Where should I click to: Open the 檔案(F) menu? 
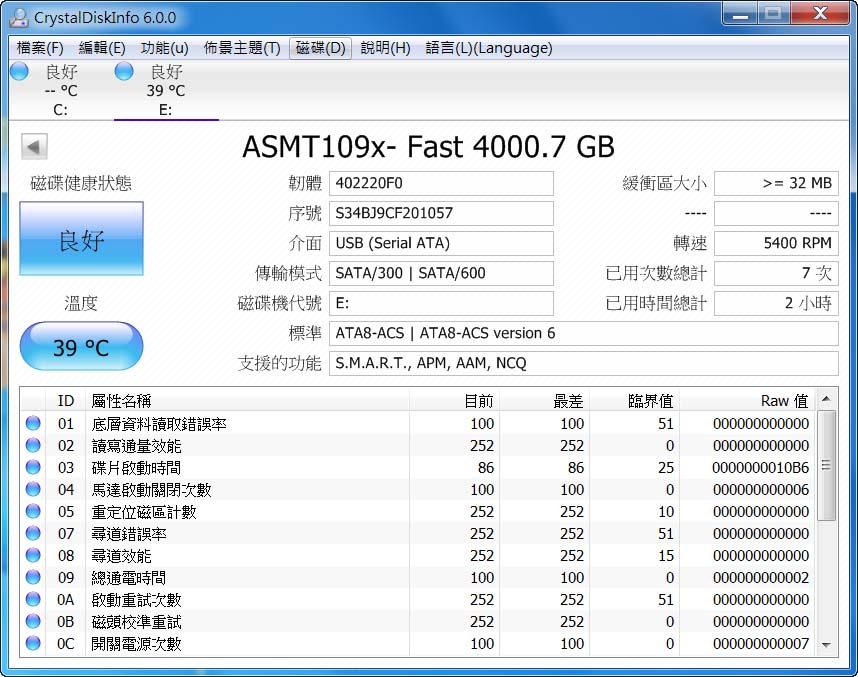[40, 48]
